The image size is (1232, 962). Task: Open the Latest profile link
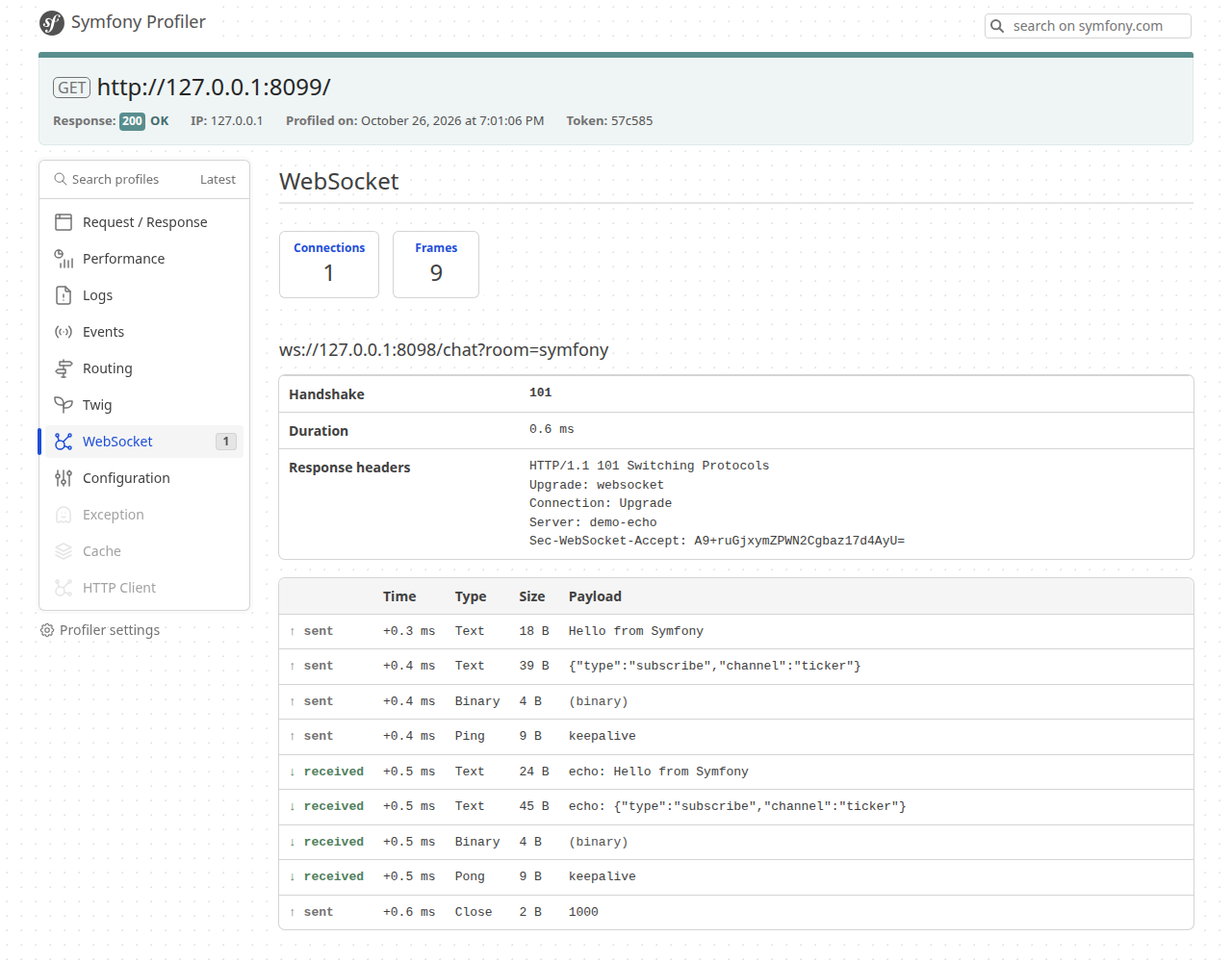(218, 179)
